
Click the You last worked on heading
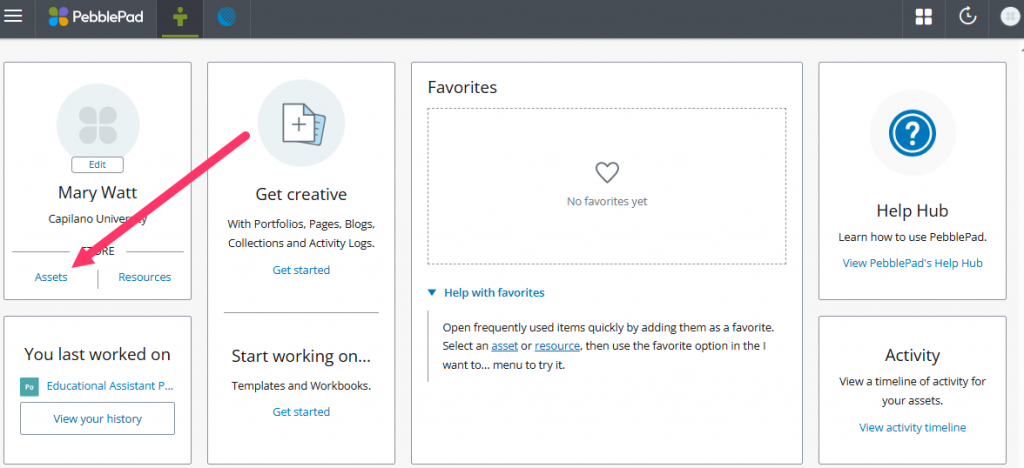point(97,354)
